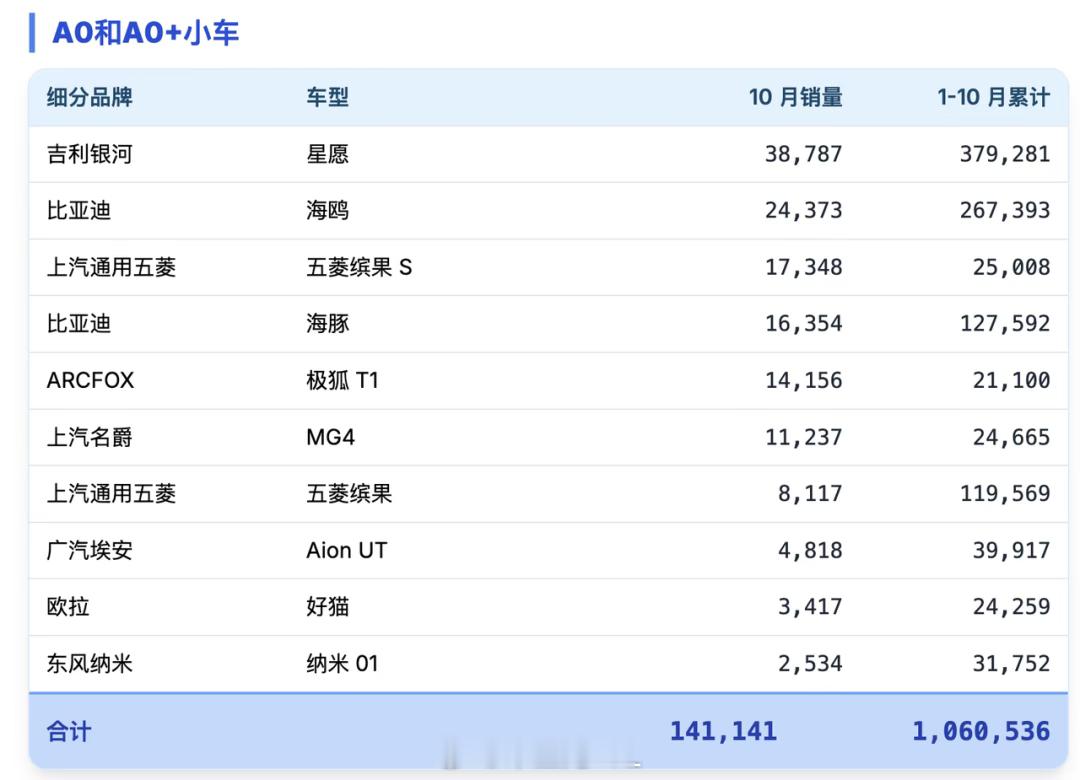
Task: Select the model cell 'MG4'
Action: coord(331,437)
